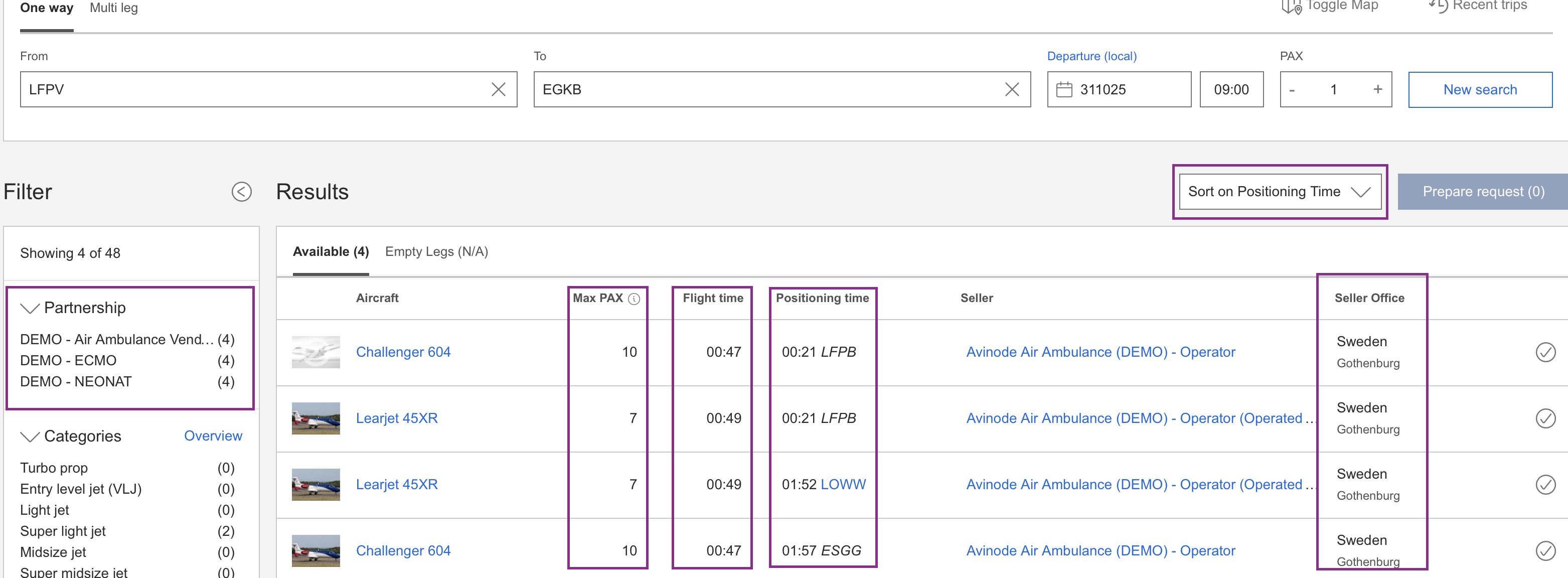1568x578 pixels.
Task: Open the Empty Legs (N/A) tab
Action: coord(436,251)
